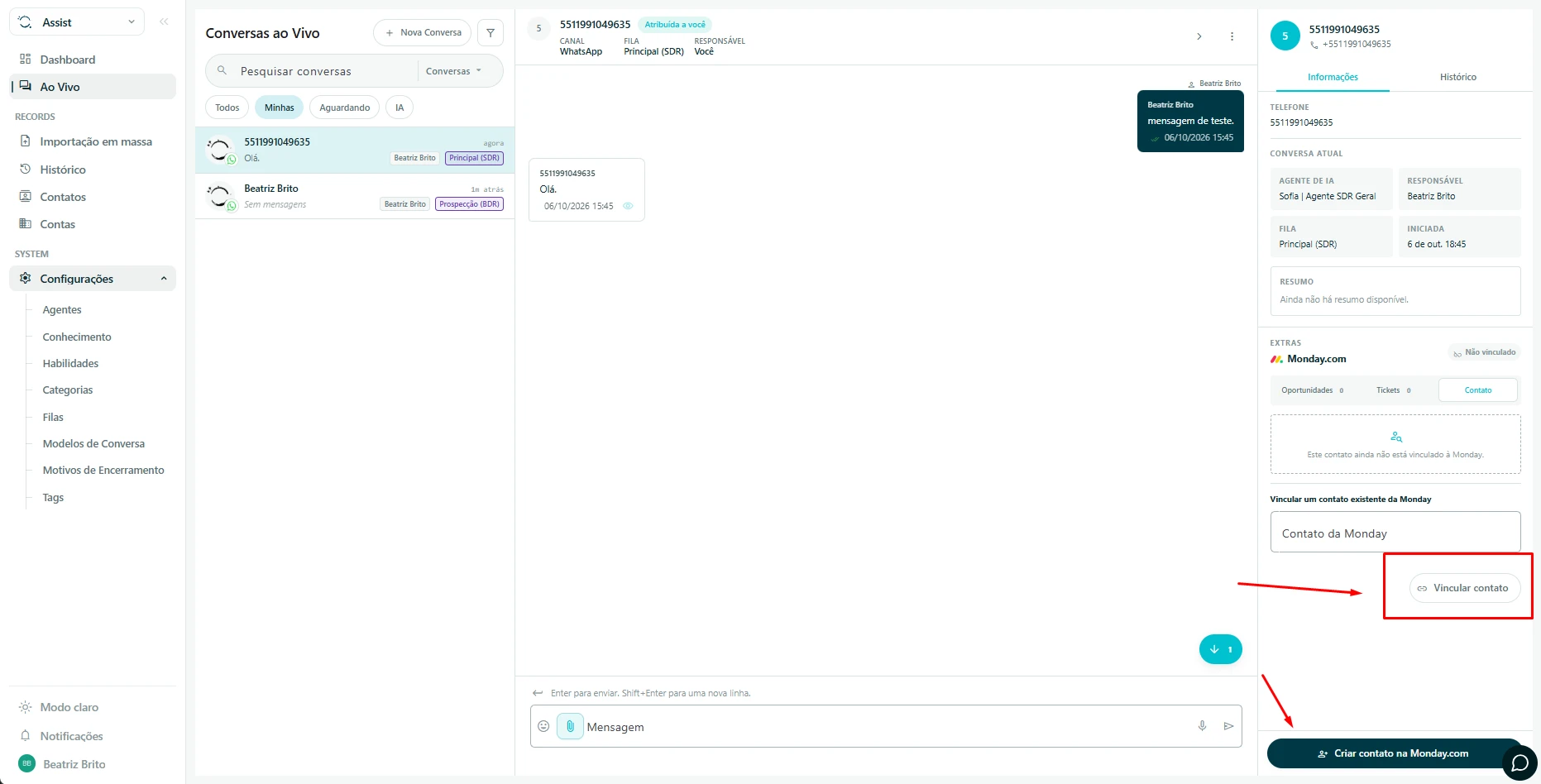The image size is (1541, 784).
Task: Open Contatos page
Action: [x=93, y=197]
